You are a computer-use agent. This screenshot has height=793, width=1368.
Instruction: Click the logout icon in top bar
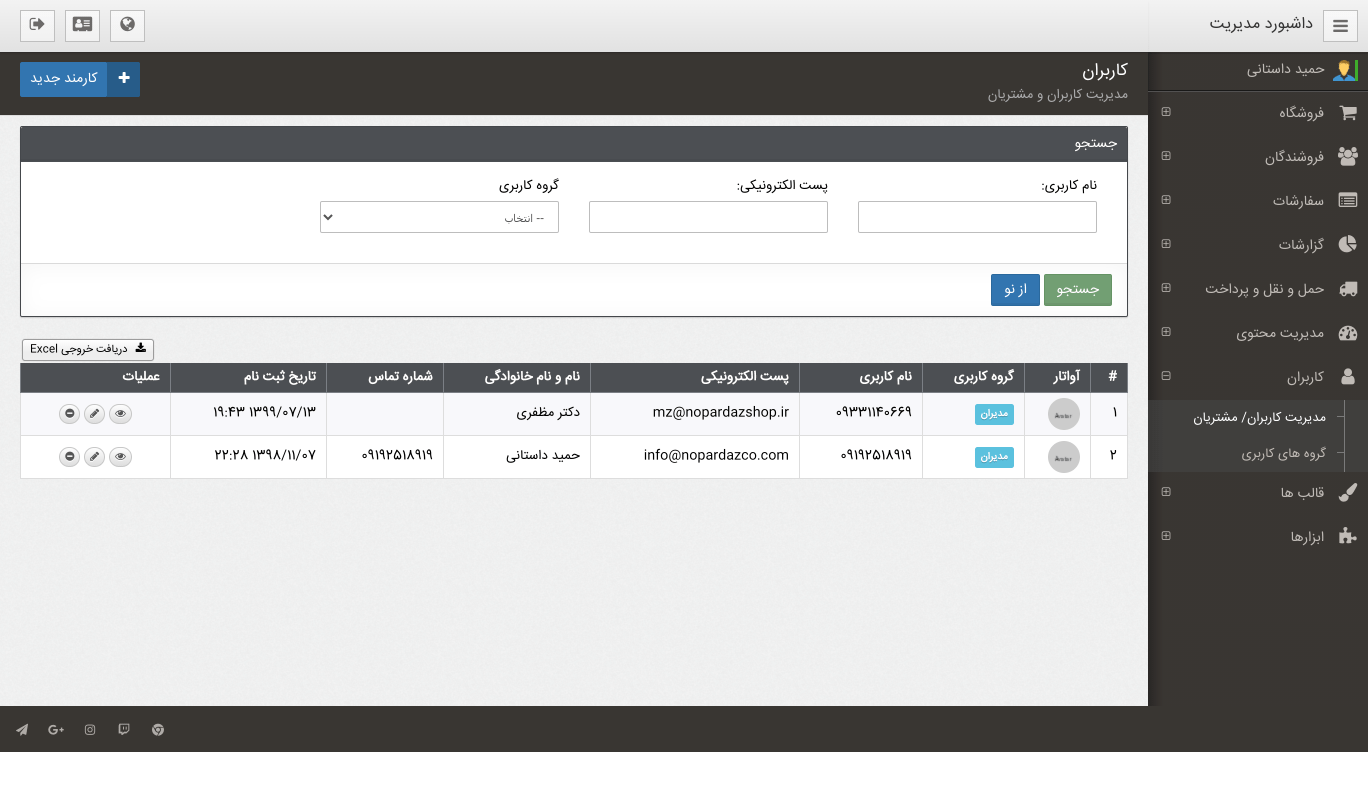[x=37, y=25]
